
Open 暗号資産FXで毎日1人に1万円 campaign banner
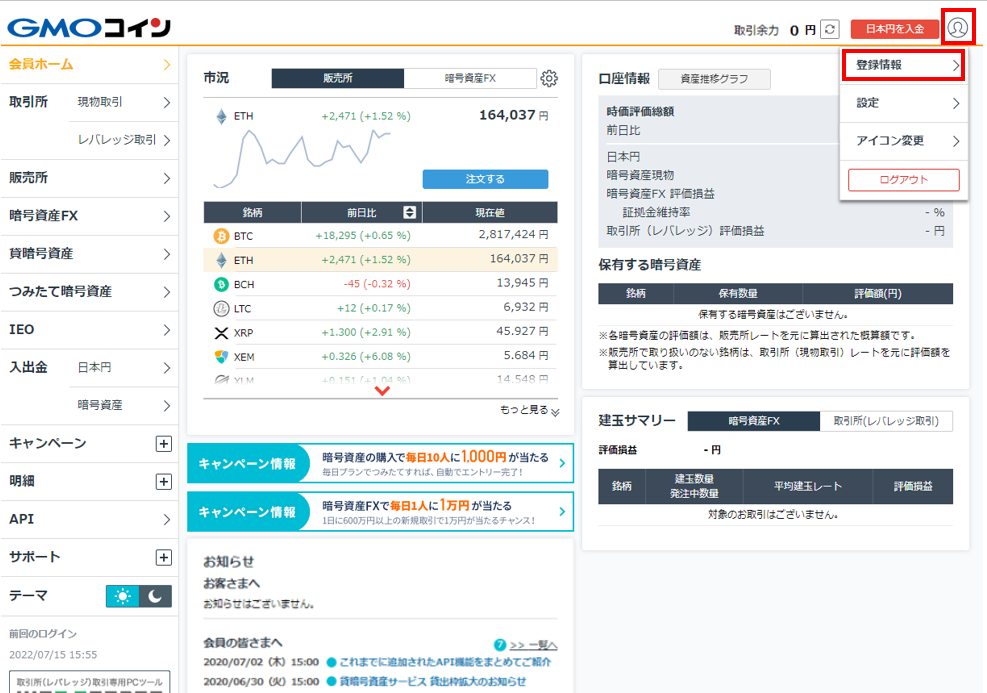tap(380, 512)
